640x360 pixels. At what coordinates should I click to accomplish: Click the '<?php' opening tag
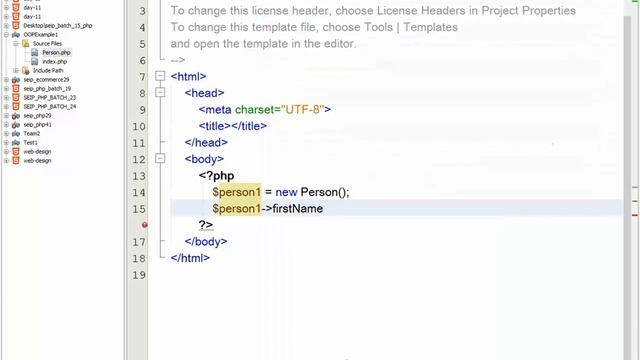point(216,176)
